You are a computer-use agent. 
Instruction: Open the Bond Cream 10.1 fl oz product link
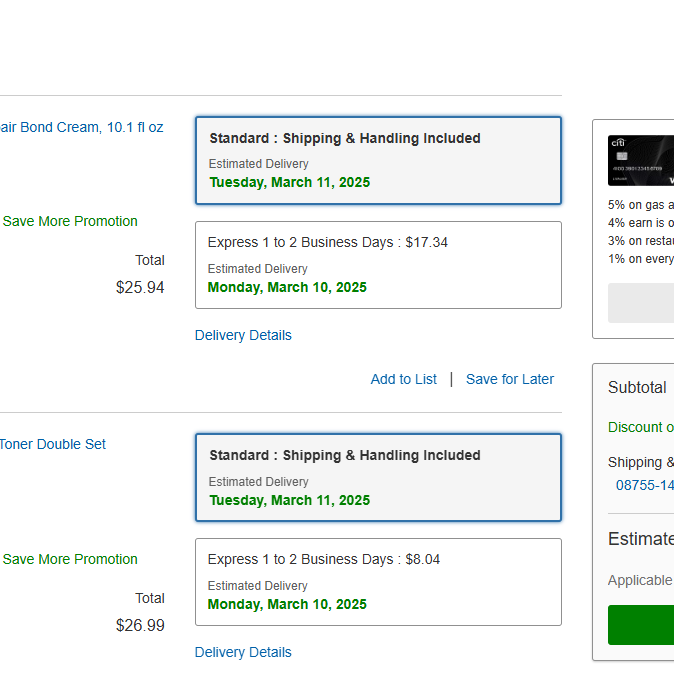click(81, 127)
